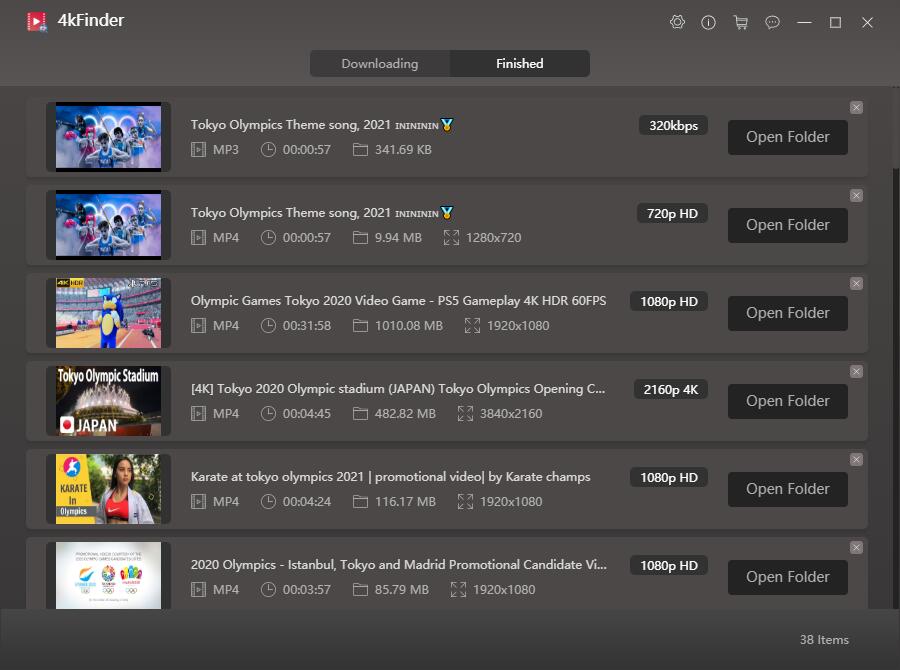Switch to the Downloading tab
Image resolution: width=900 pixels, height=670 pixels.
(x=380, y=64)
